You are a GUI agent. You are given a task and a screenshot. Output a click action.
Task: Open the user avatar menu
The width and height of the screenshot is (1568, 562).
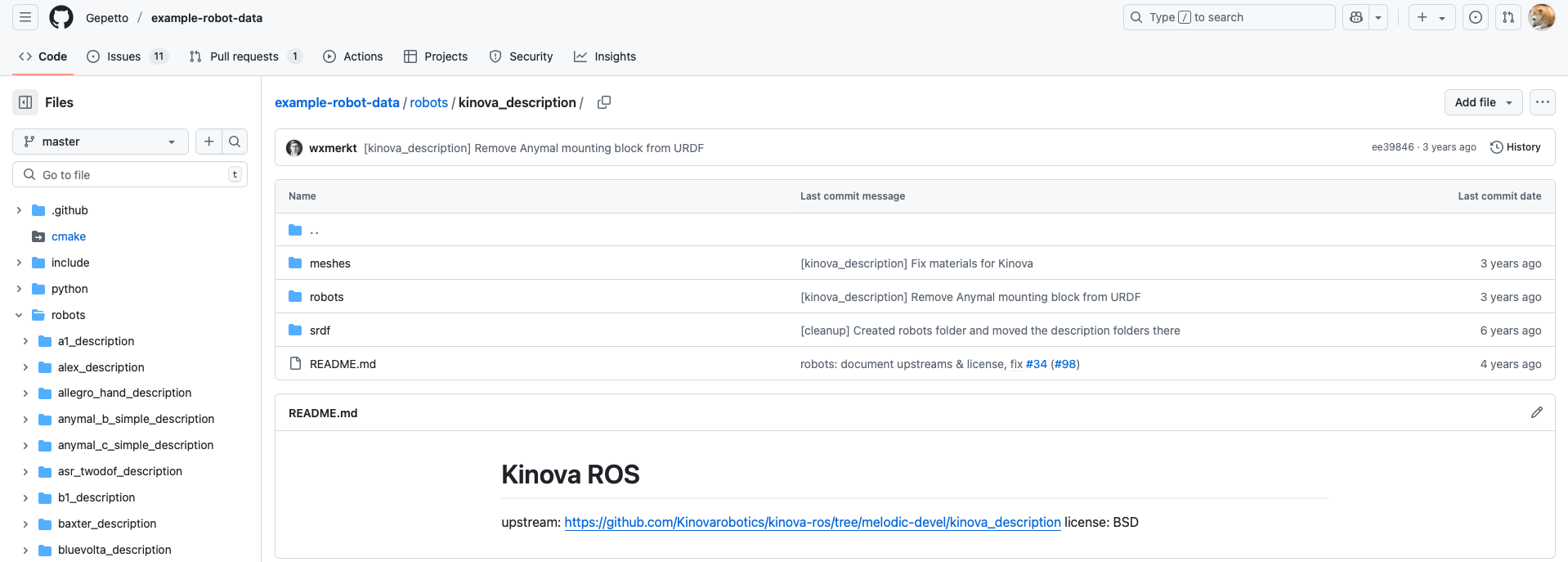coord(1542,17)
